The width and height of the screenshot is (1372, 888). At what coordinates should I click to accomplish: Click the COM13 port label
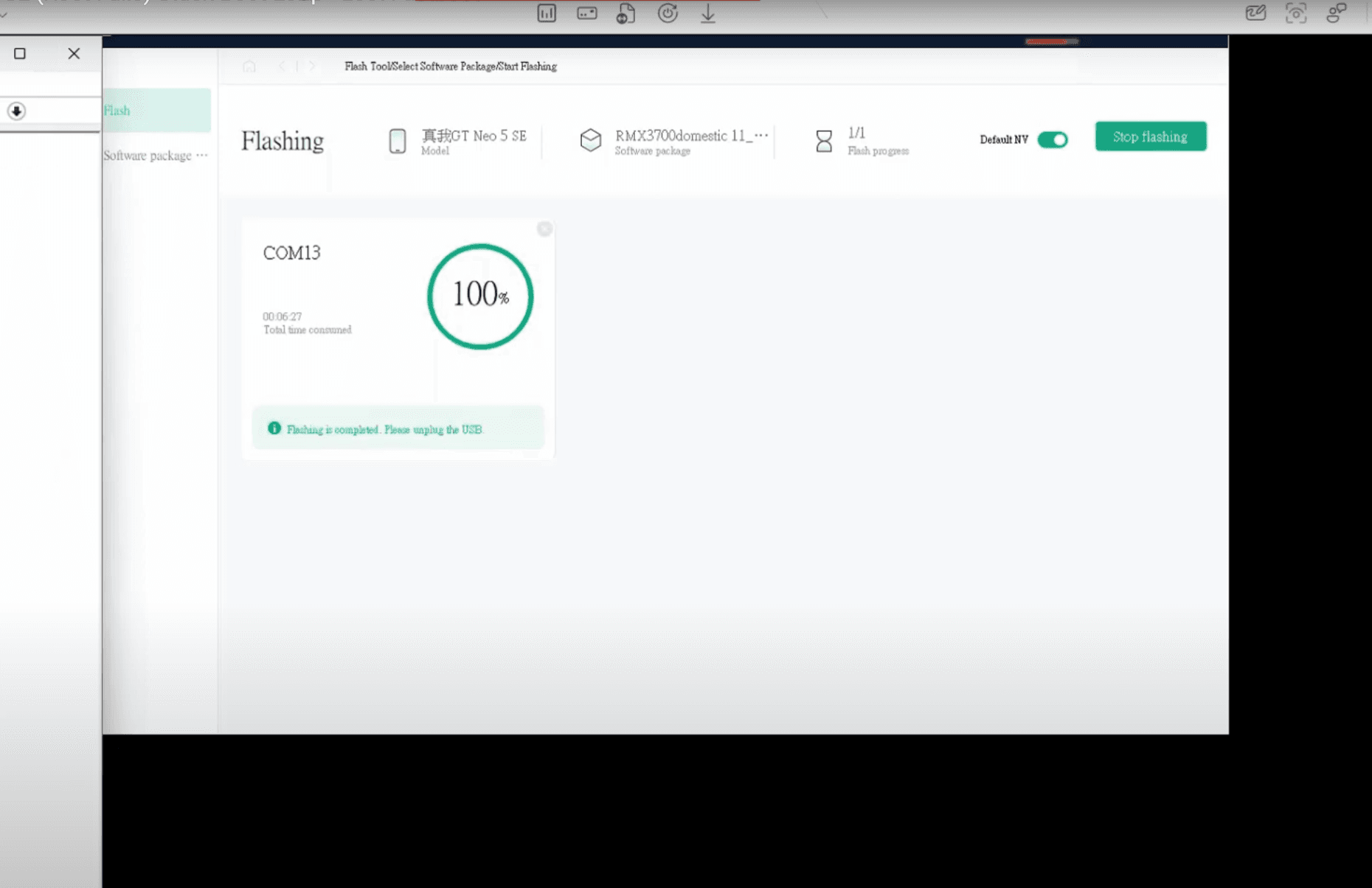[x=292, y=253]
